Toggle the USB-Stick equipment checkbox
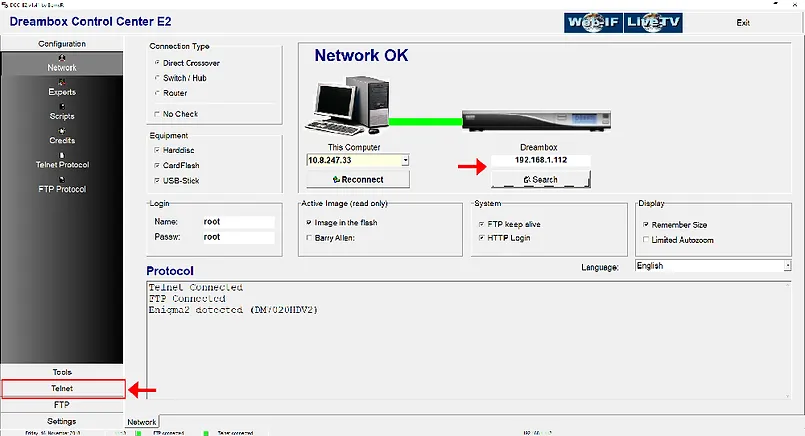The width and height of the screenshot is (805, 436). pyautogui.click(x=157, y=181)
